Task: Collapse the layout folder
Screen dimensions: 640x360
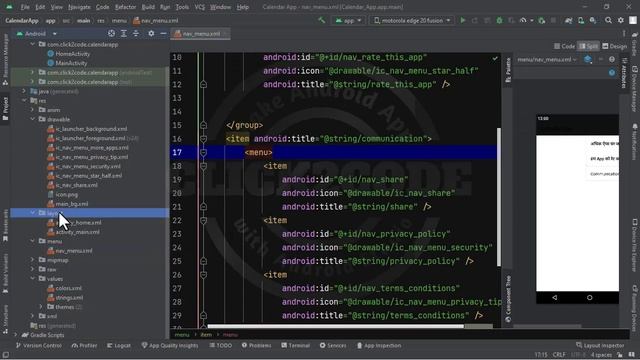Action: point(33,213)
